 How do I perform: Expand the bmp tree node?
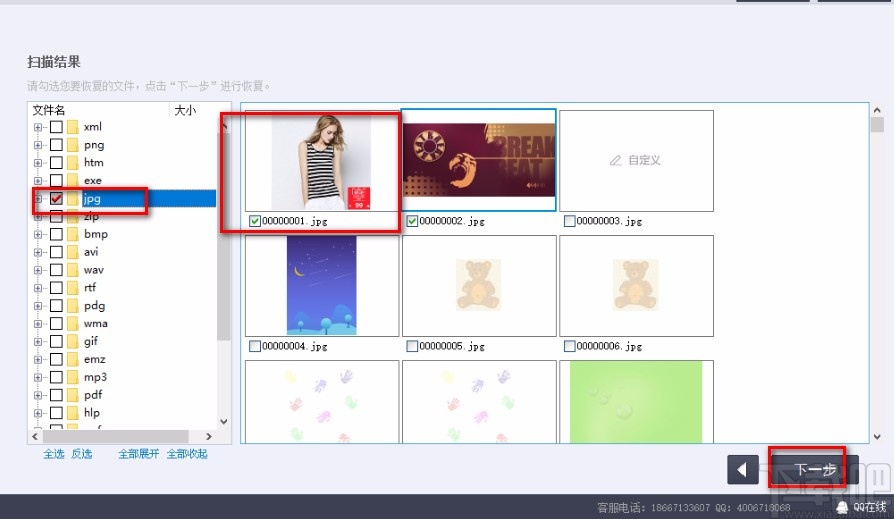[x=38, y=234]
